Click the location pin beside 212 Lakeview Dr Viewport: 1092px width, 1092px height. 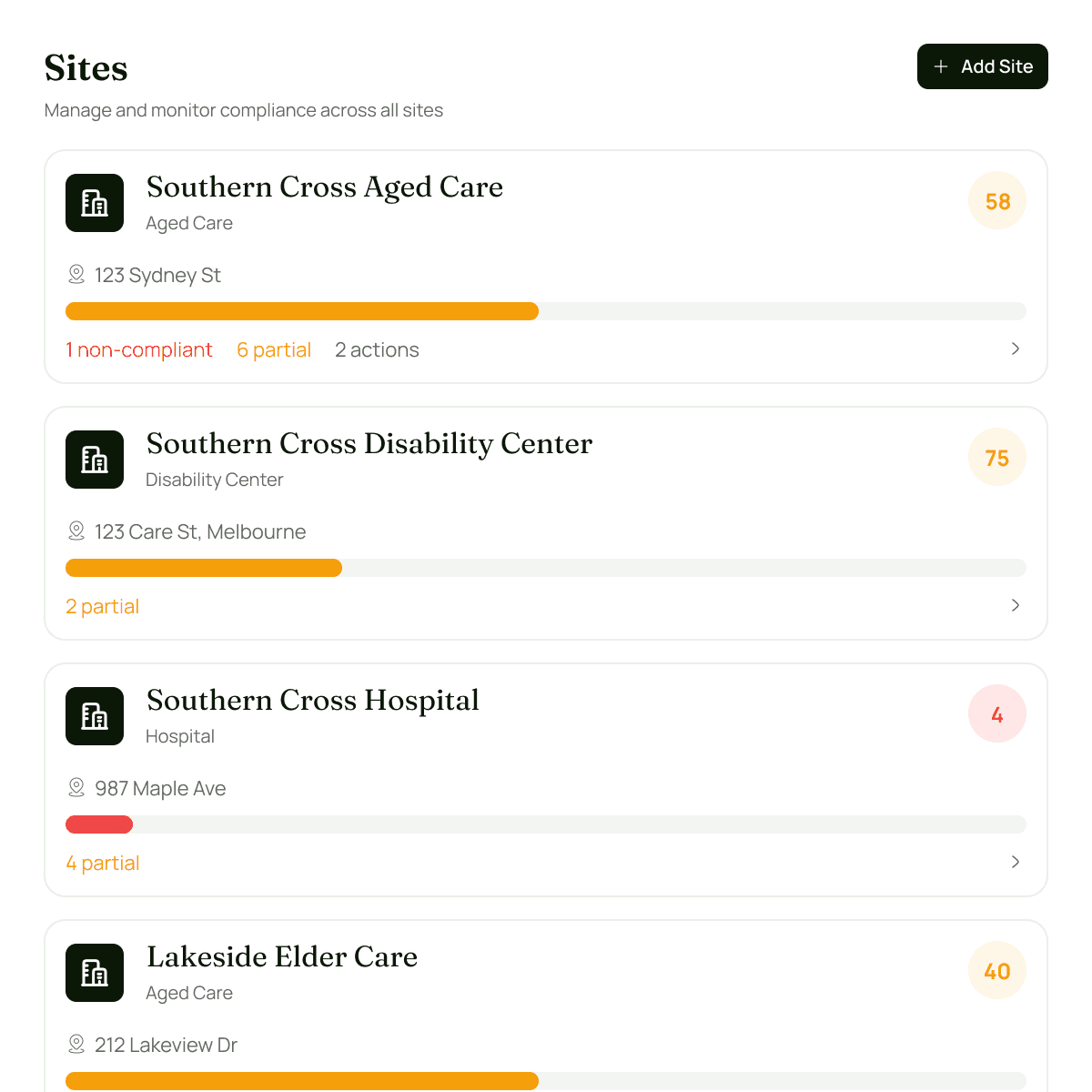click(x=76, y=1045)
